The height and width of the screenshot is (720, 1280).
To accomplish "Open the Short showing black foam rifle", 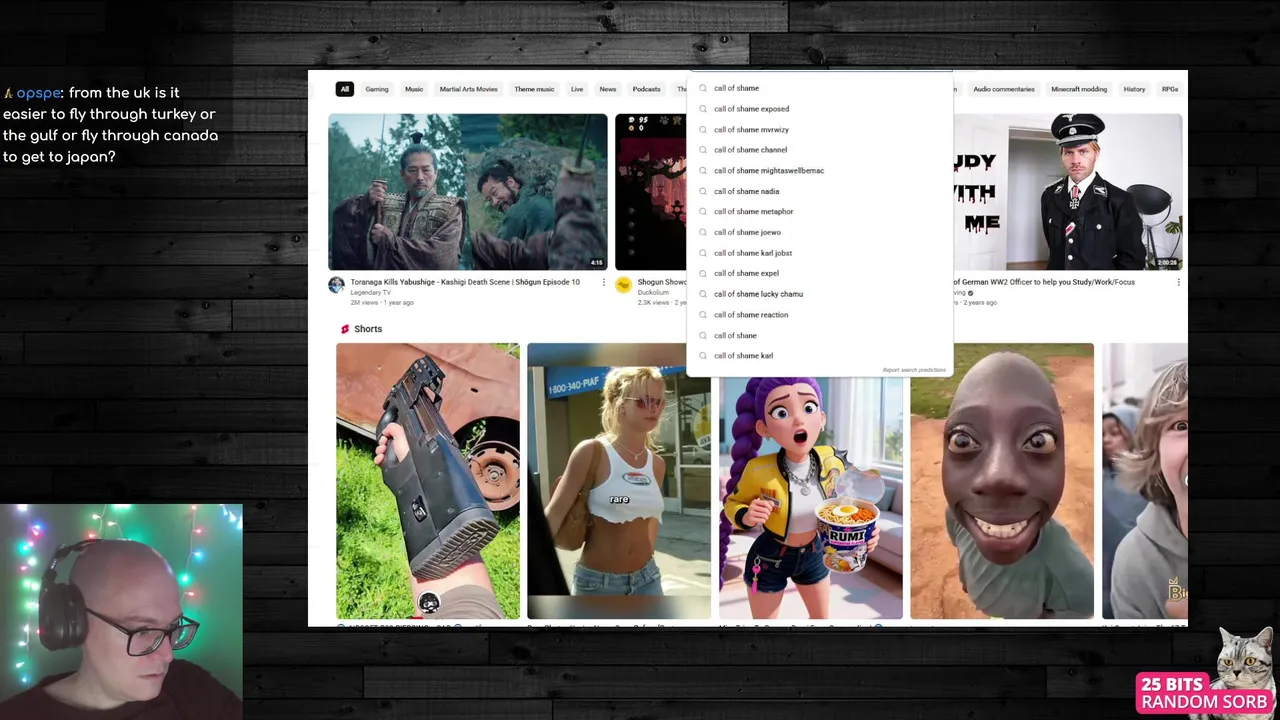I will (428, 481).
